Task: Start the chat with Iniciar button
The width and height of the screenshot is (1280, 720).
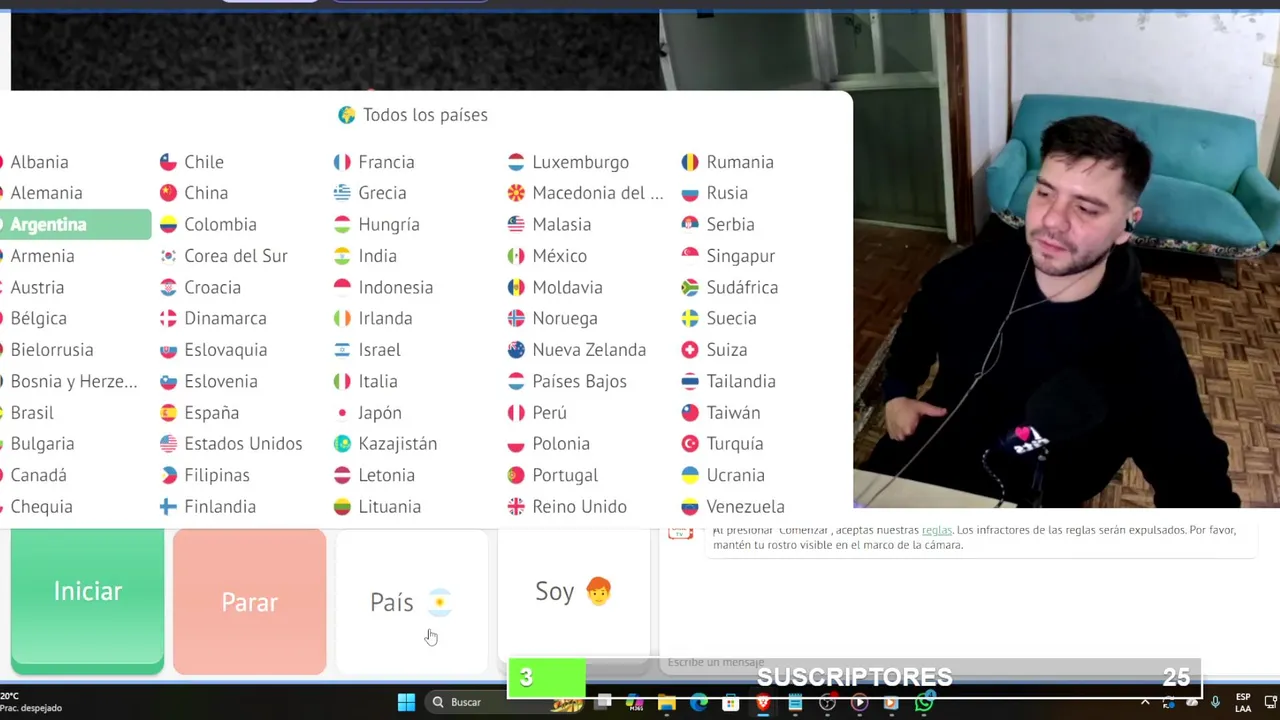Action: 87,600
